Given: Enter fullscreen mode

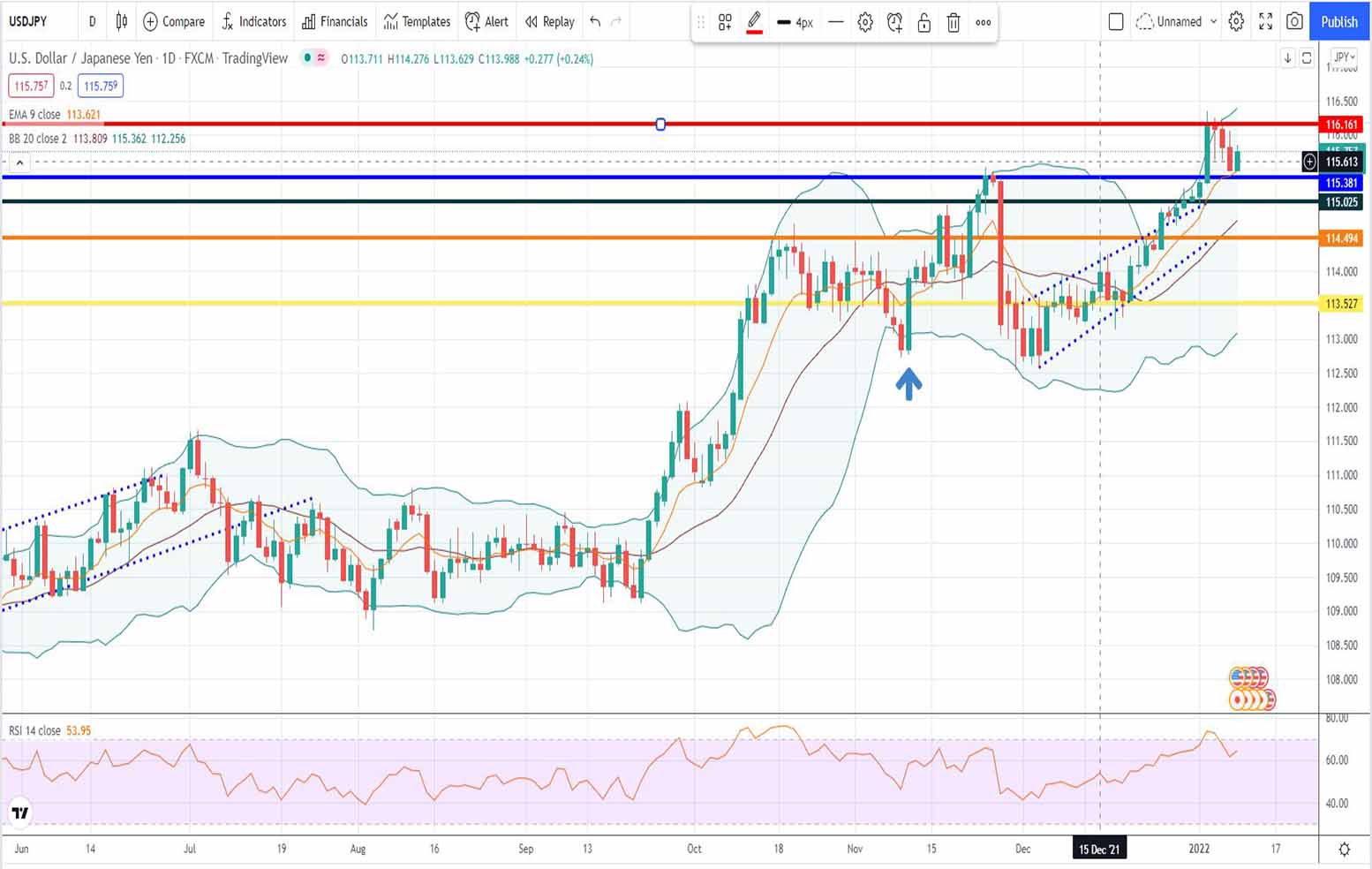Looking at the screenshot, I should point(1265,21).
